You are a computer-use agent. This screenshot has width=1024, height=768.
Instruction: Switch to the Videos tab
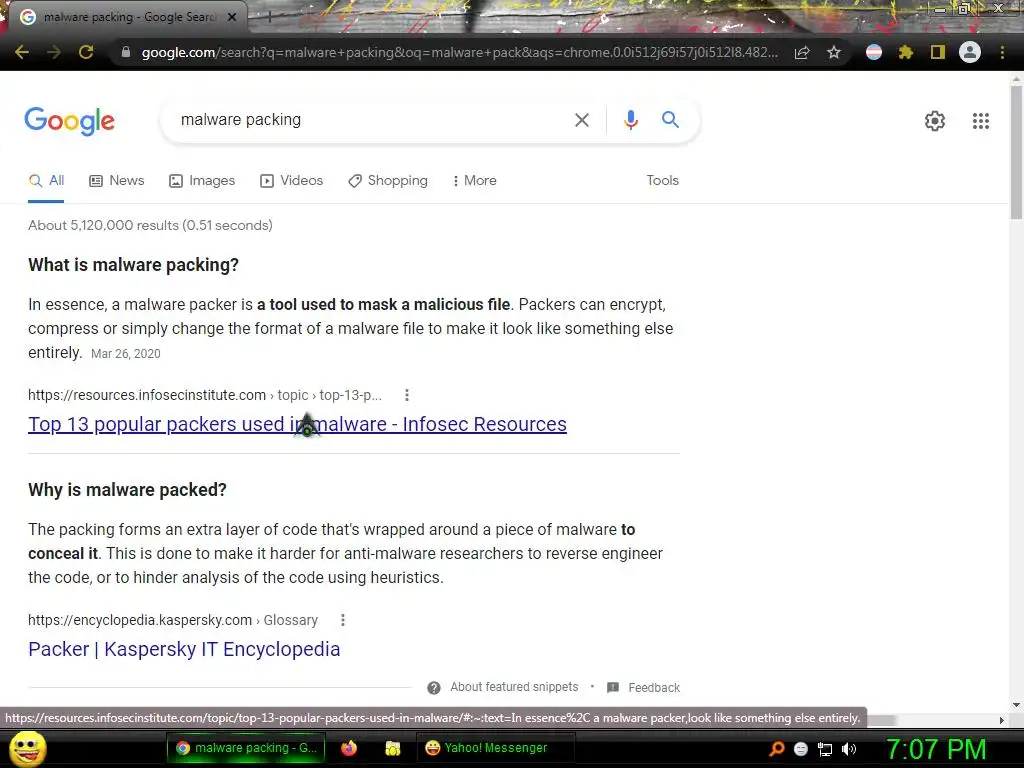pos(291,181)
